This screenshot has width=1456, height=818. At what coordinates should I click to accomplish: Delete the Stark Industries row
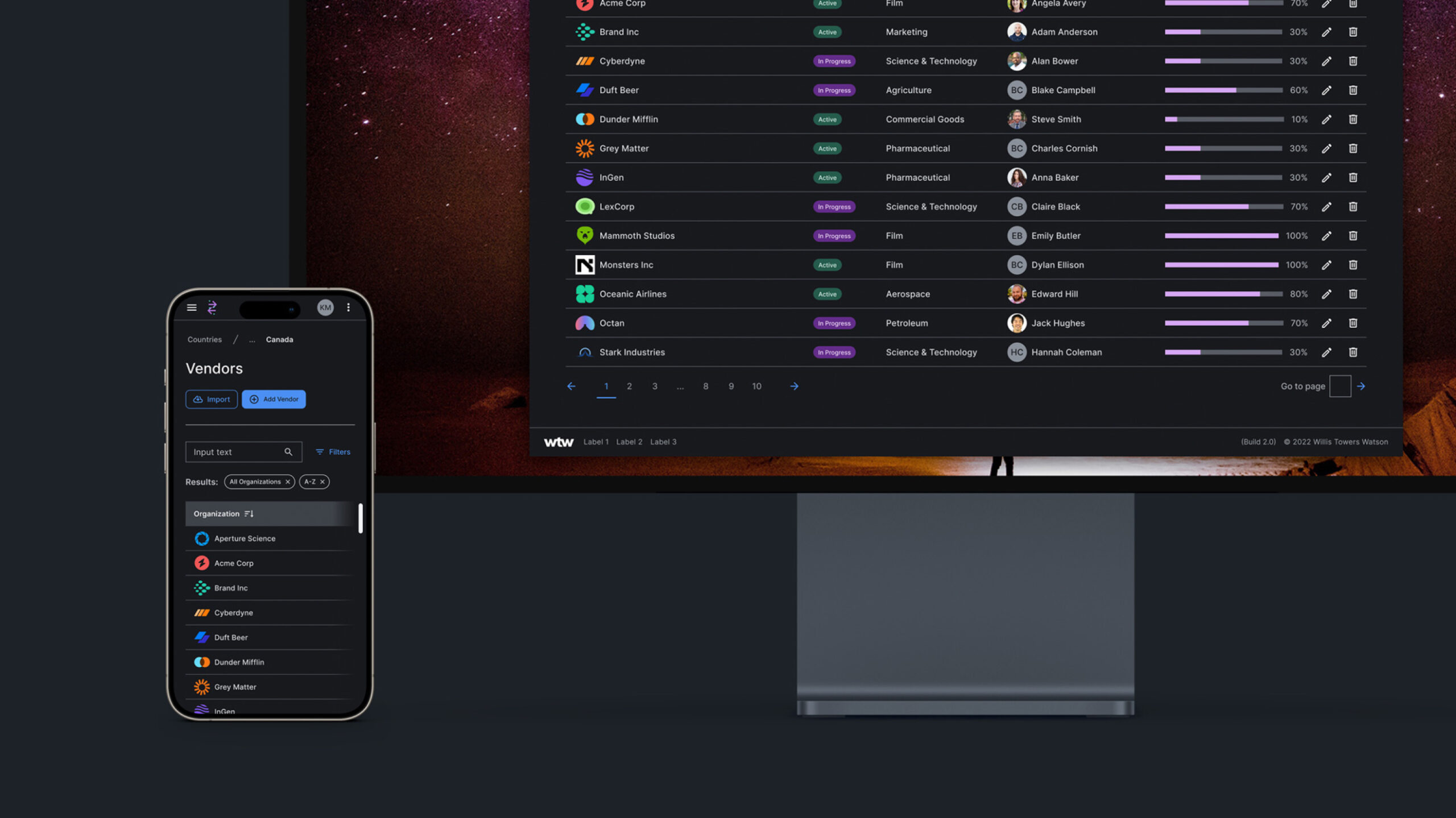[x=1353, y=352]
